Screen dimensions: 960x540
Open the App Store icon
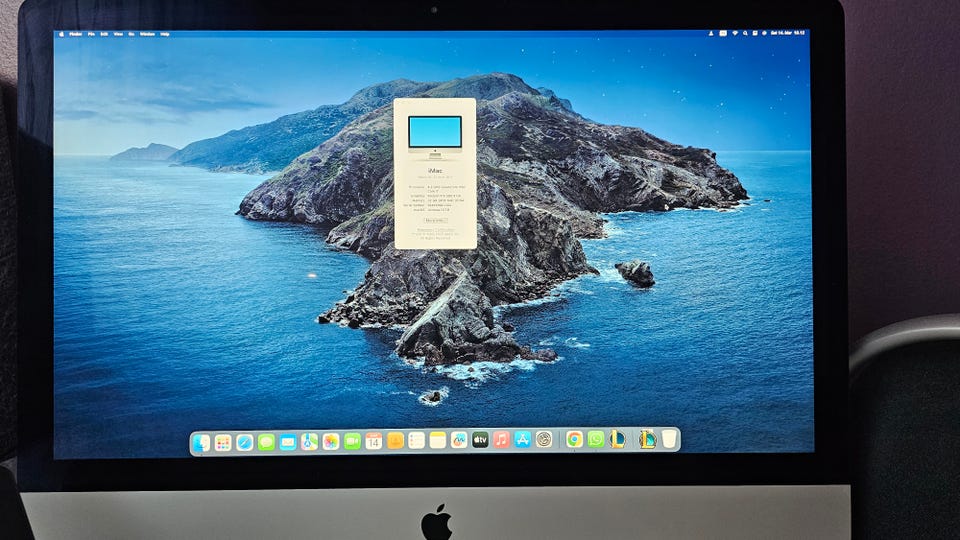[x=522, y=439]
